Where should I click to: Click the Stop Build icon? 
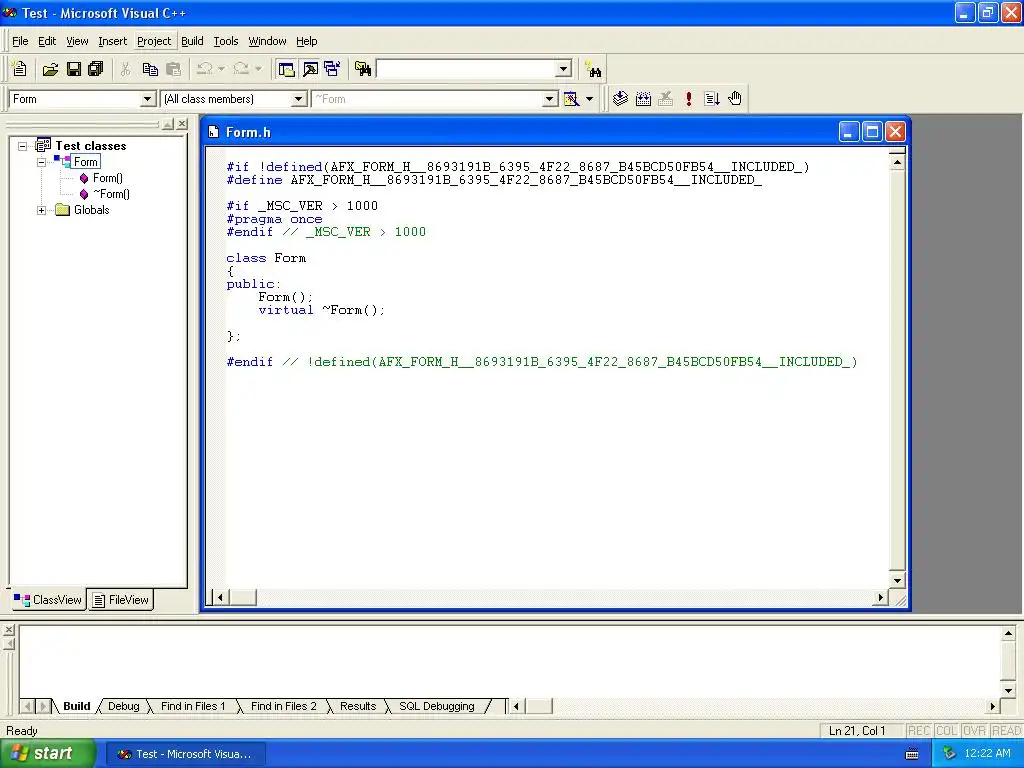tap(665, 99)
